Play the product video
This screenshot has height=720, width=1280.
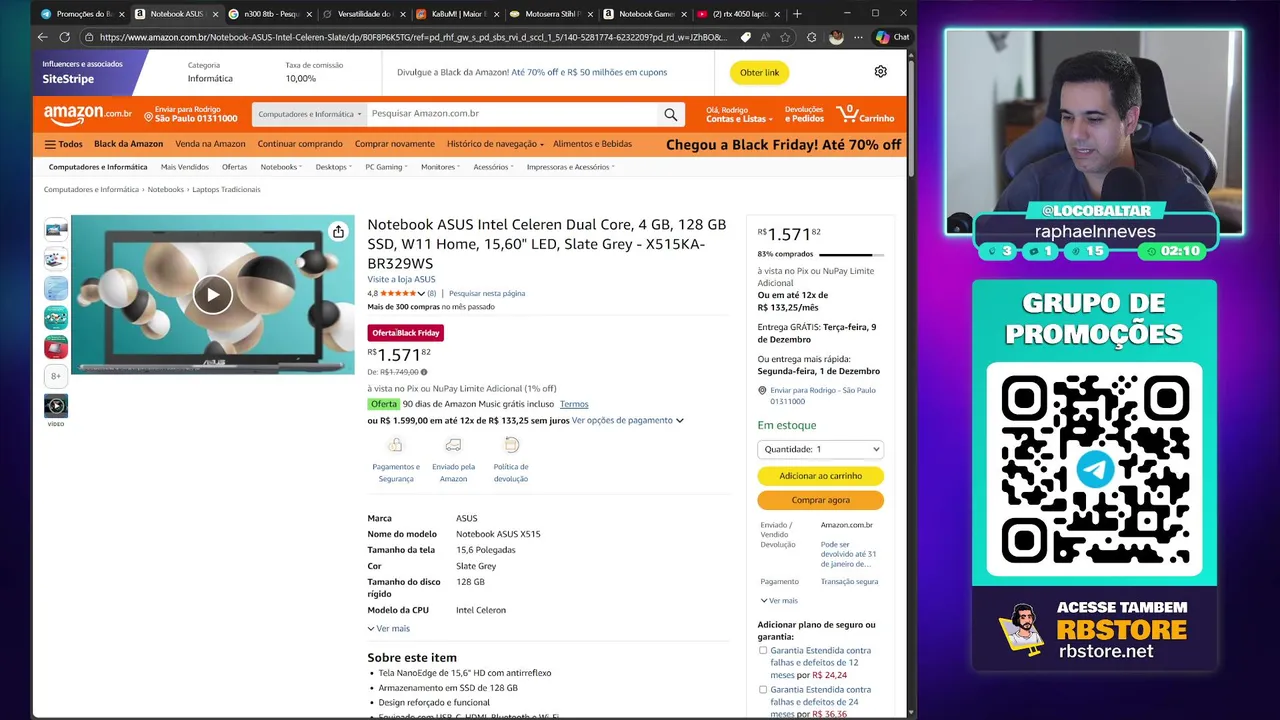(212, 294)
